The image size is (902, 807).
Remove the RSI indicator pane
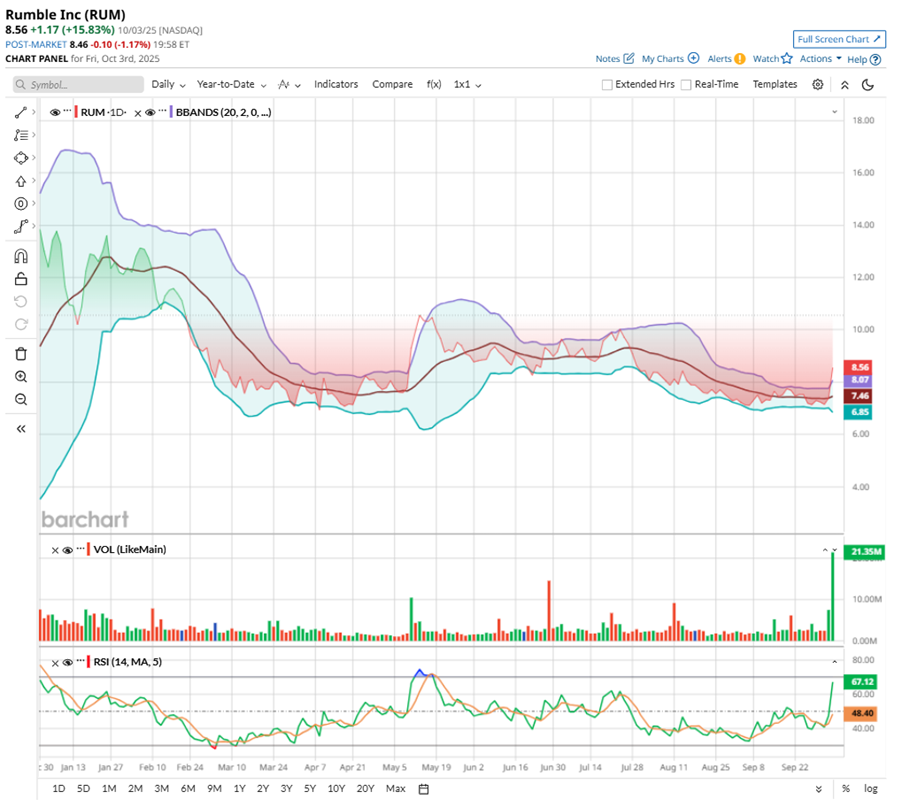tap(55, 663)
